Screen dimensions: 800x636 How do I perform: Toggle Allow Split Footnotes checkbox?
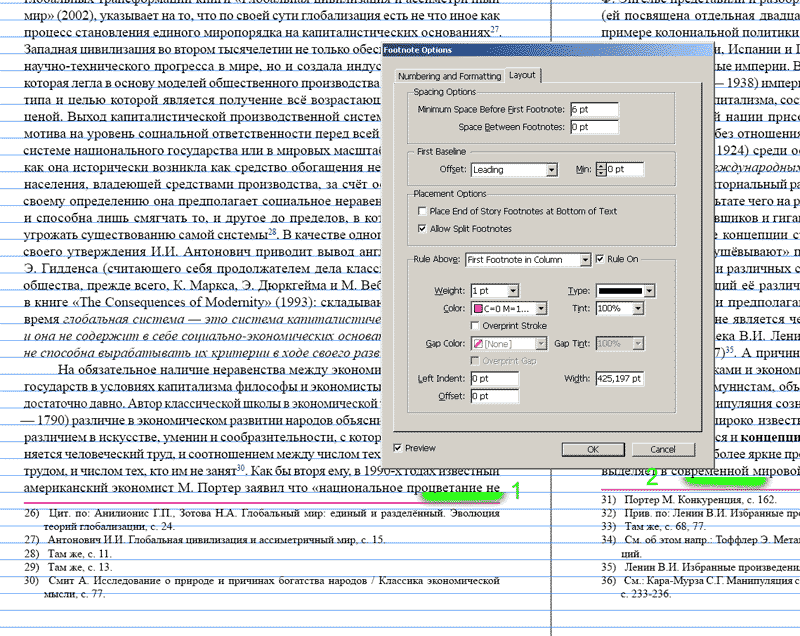[x=422, y=229]
